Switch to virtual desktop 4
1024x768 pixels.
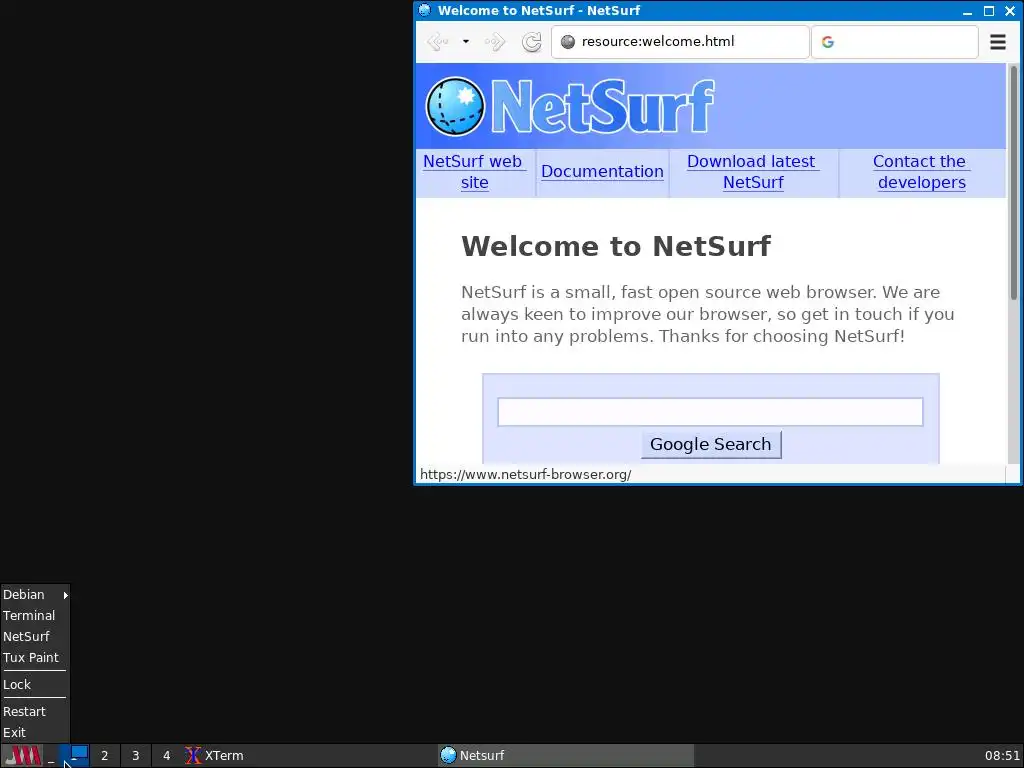[x=166, y=756]
